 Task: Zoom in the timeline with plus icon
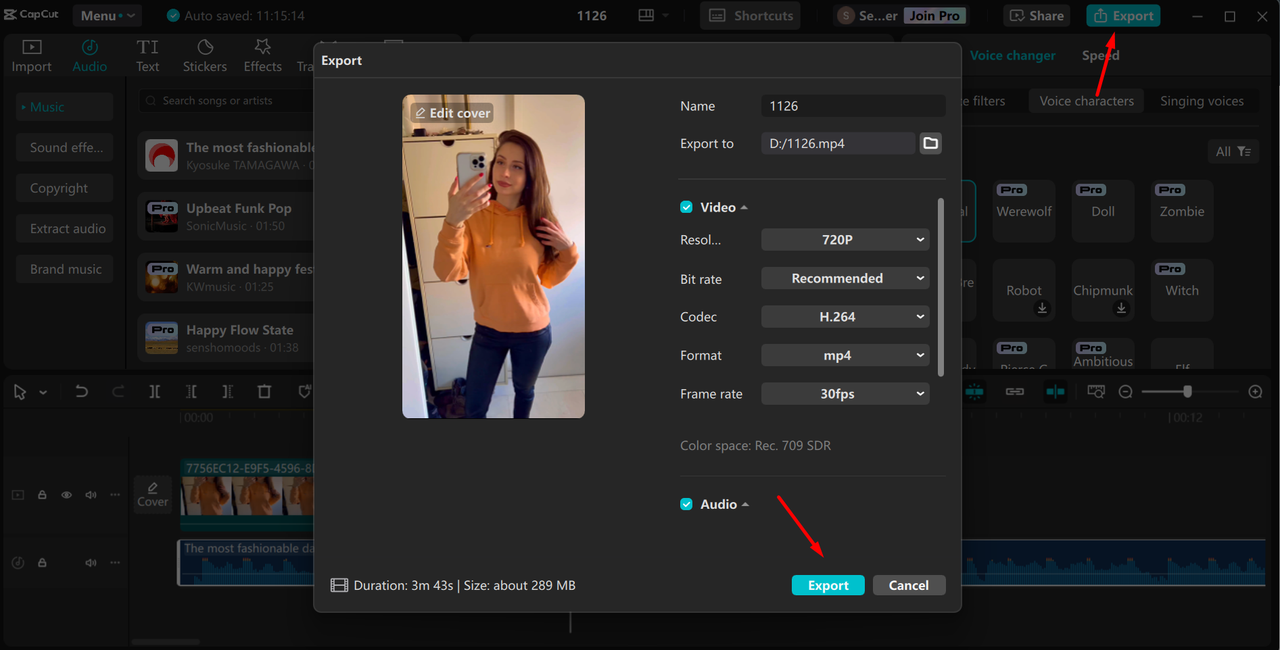(1256, 392)
